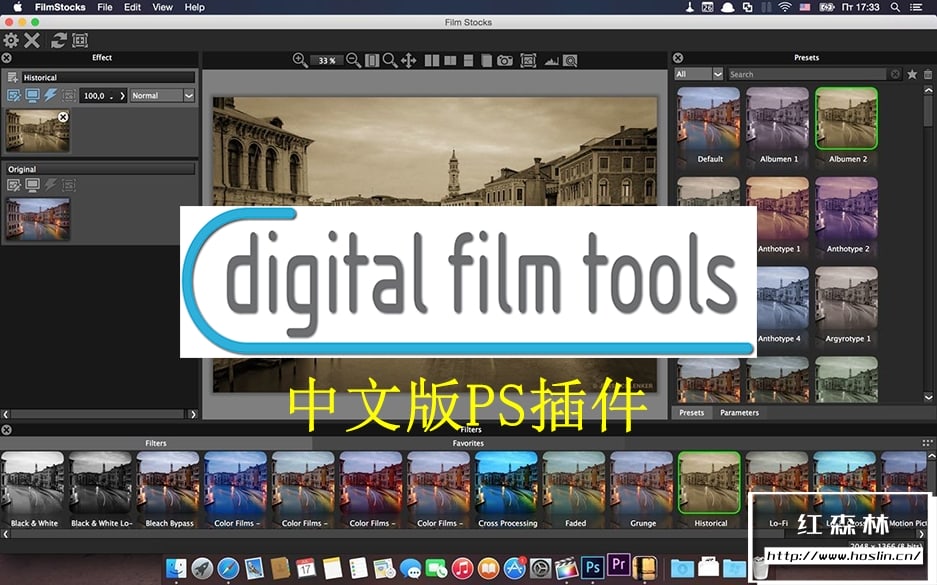
Task: Open the FilmStocks application menu
Action: coord(60,7)
